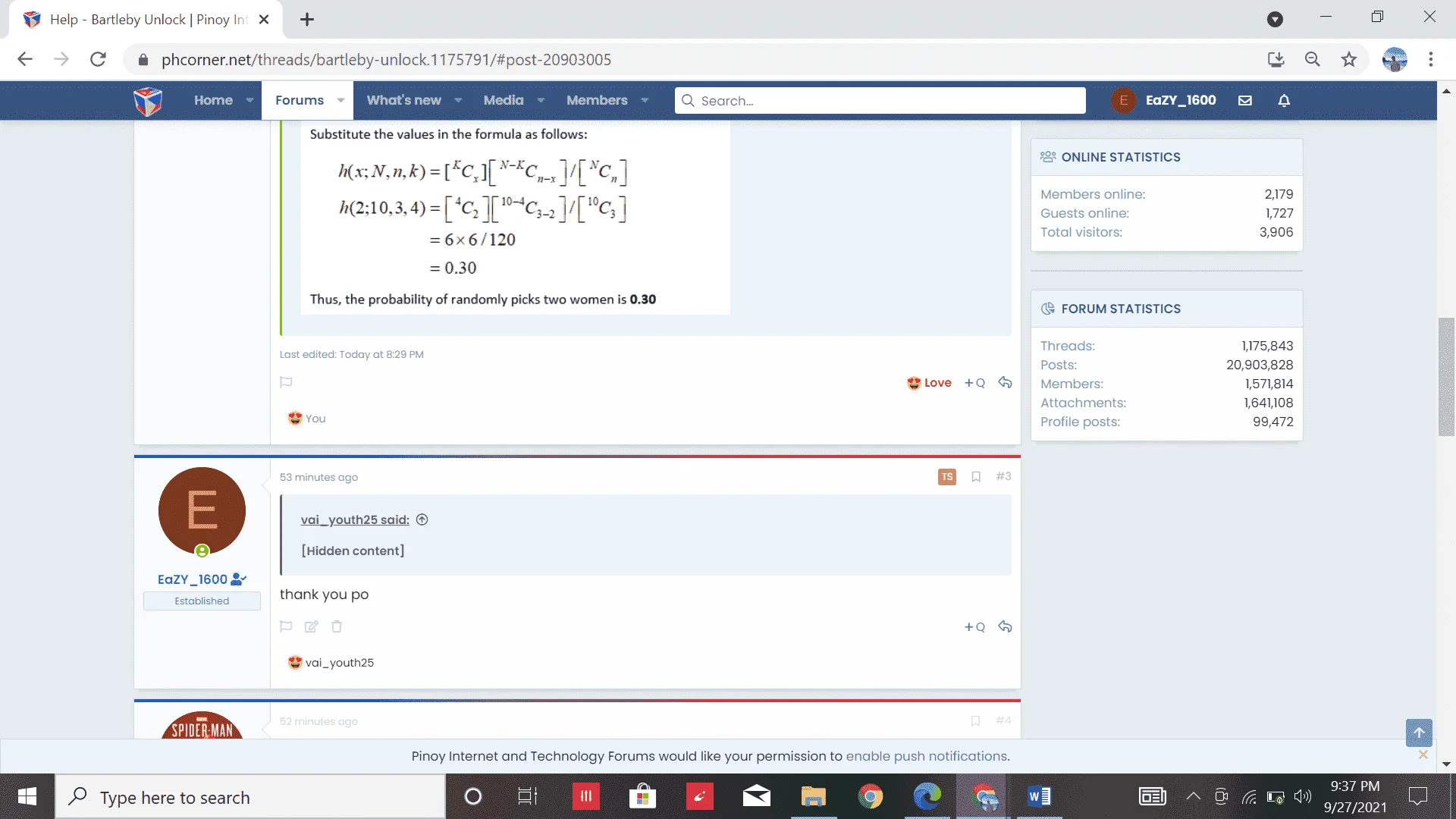
Task: Open Microsoft Word from taskbar
Action: coord(1039,796)
